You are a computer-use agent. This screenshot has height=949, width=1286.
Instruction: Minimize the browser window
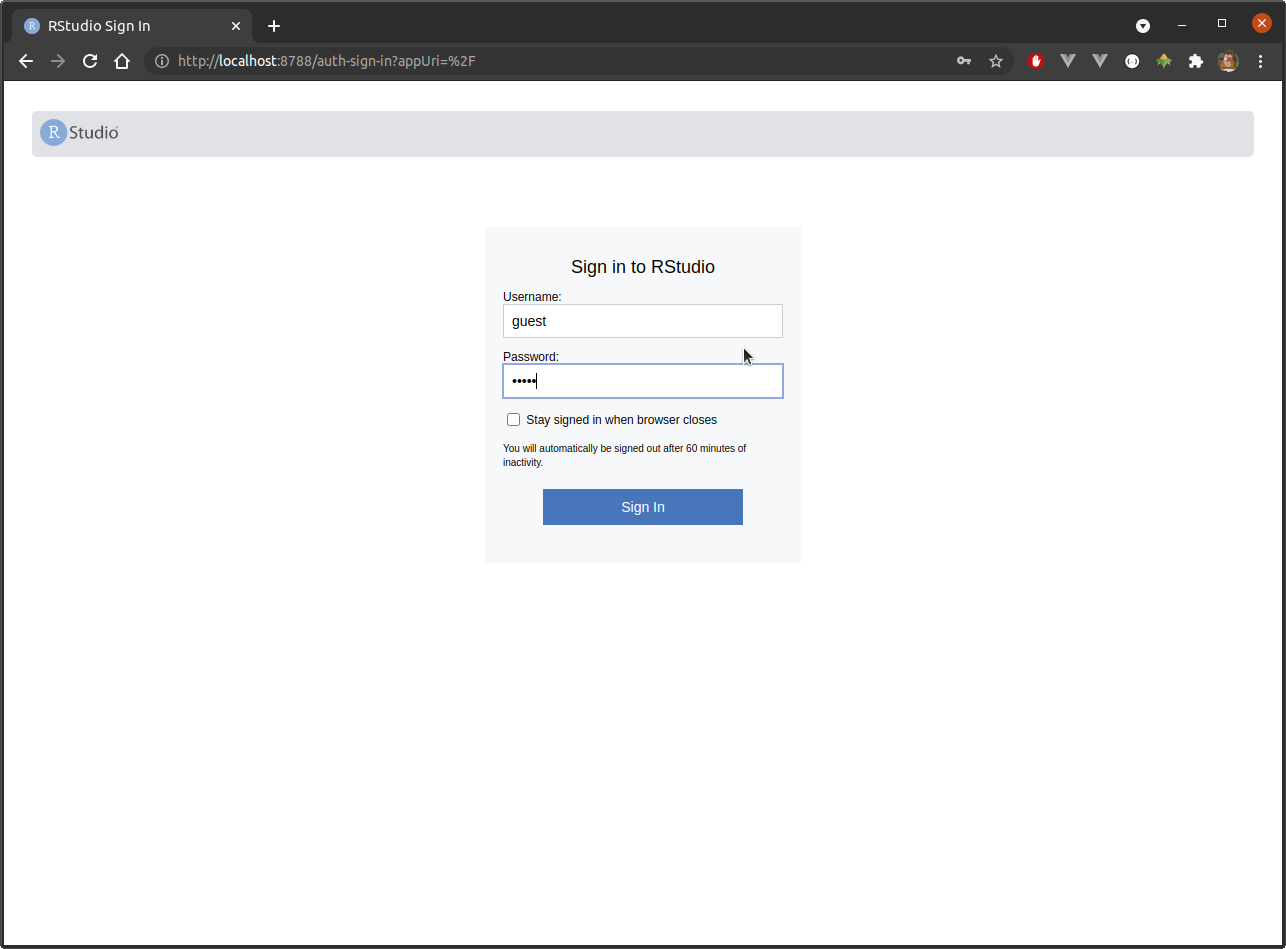(x=1182, y=24)
